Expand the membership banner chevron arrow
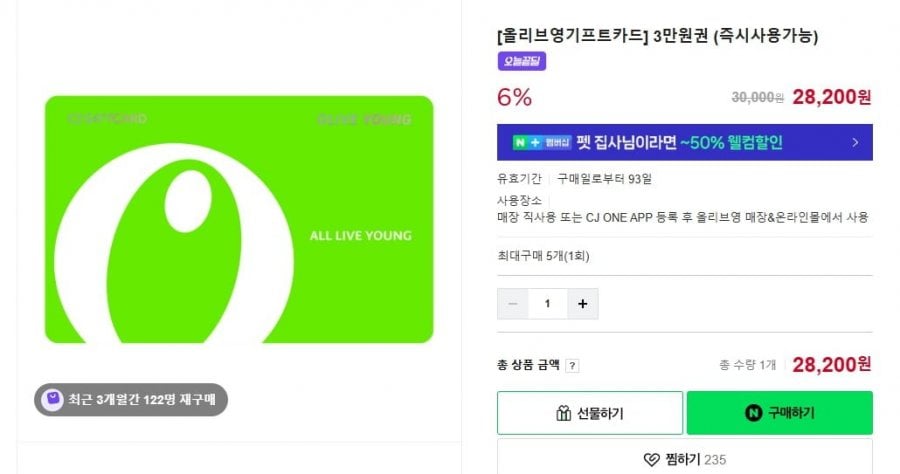The height and width of the screenshot is (474, 900). [x=855, y=142]
